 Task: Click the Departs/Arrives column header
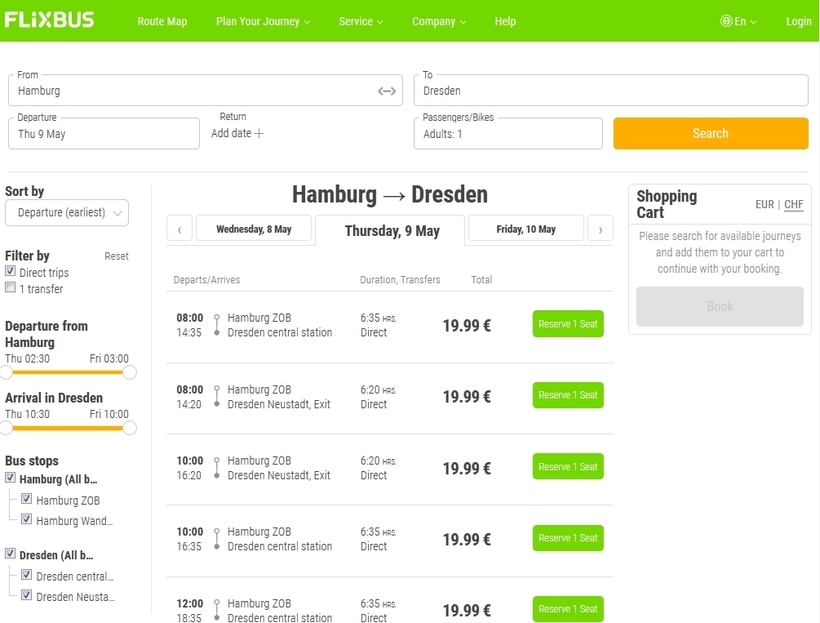[x=207, y=280]
